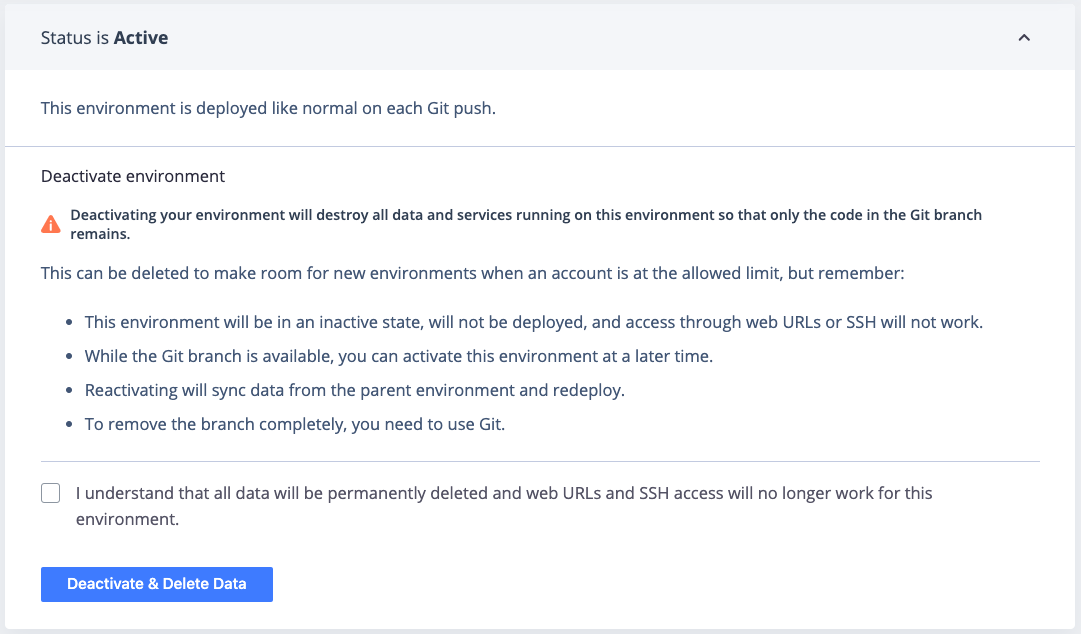This screenshot has height=634, width=1081.
Task: Click the "Deactivate & Delete Data" button
Action: coord(156,584)
